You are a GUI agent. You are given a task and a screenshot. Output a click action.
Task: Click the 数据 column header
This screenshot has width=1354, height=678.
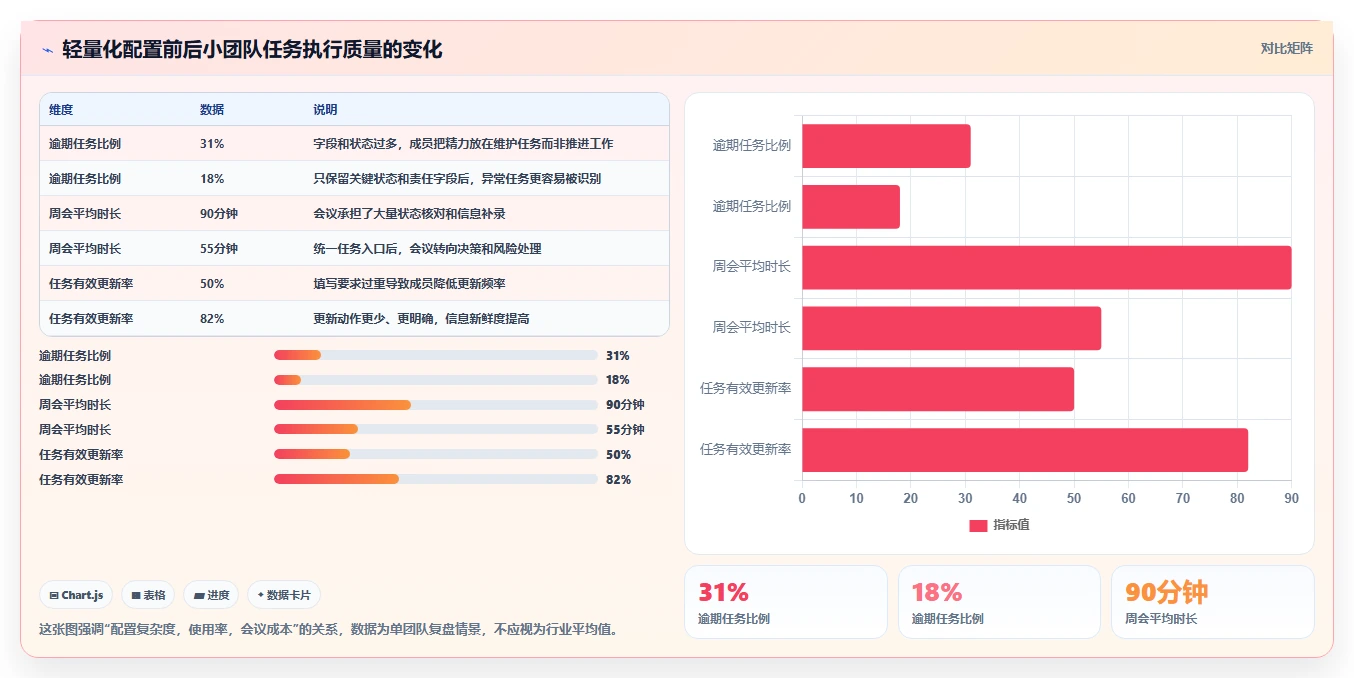click(x=212, y=109)
